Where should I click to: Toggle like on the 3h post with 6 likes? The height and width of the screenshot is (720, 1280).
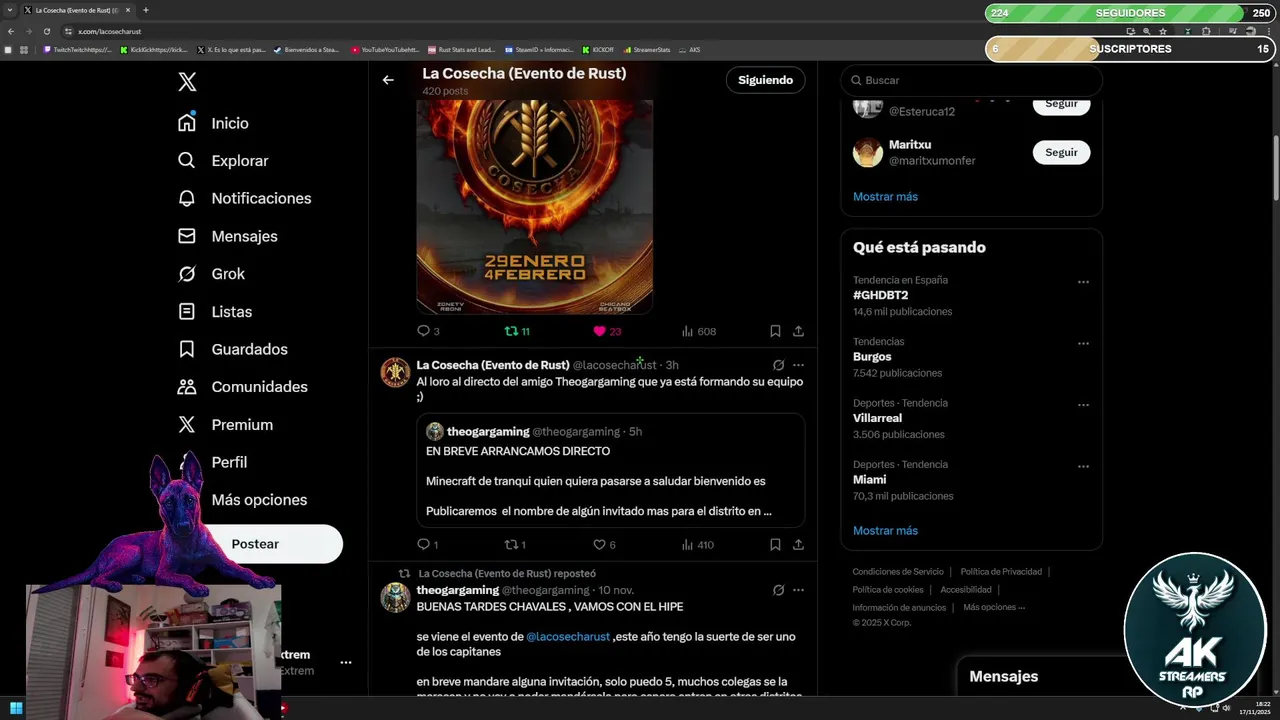coord(599,545)
